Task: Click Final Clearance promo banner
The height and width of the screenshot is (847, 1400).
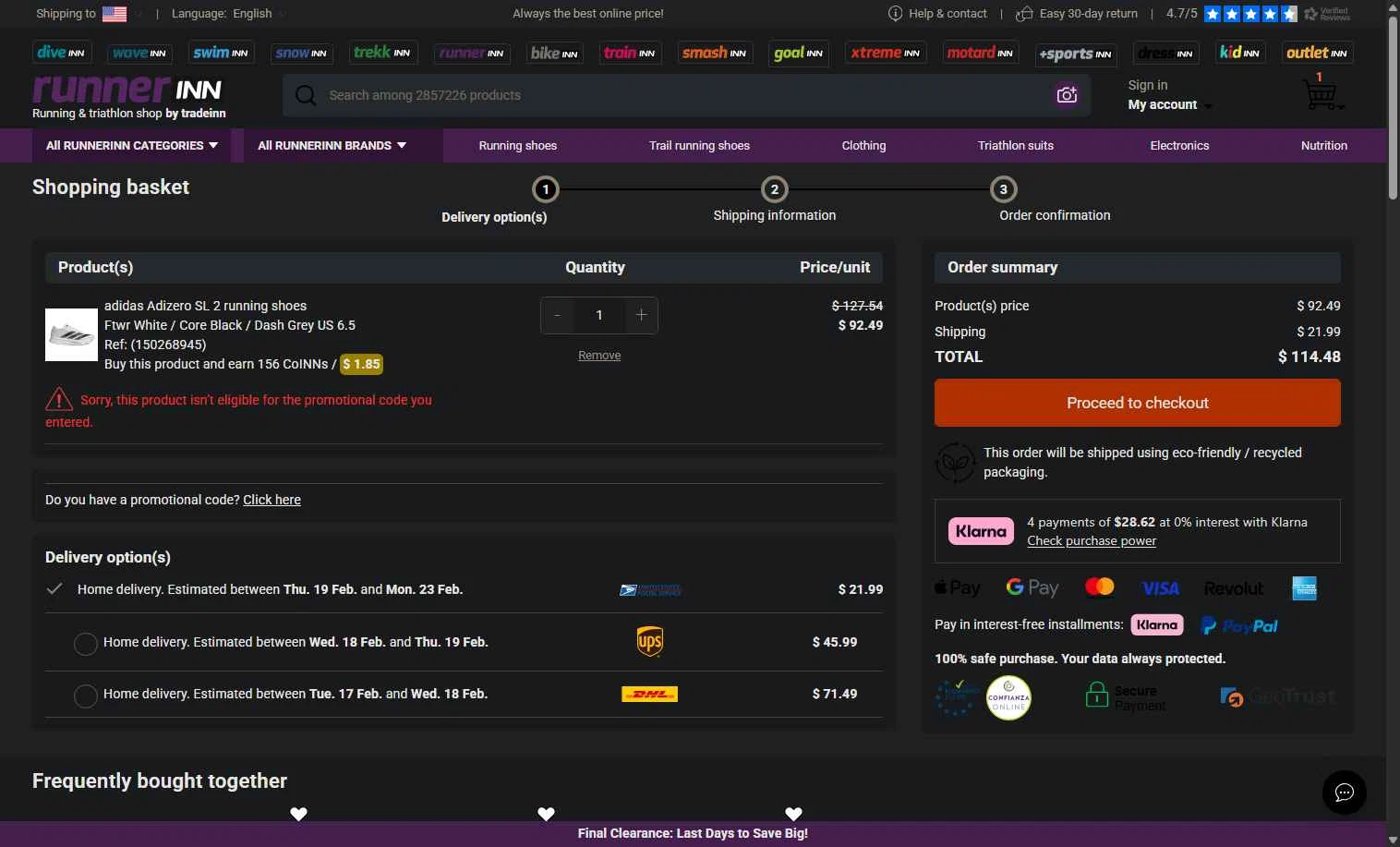Action: [693, 833]
